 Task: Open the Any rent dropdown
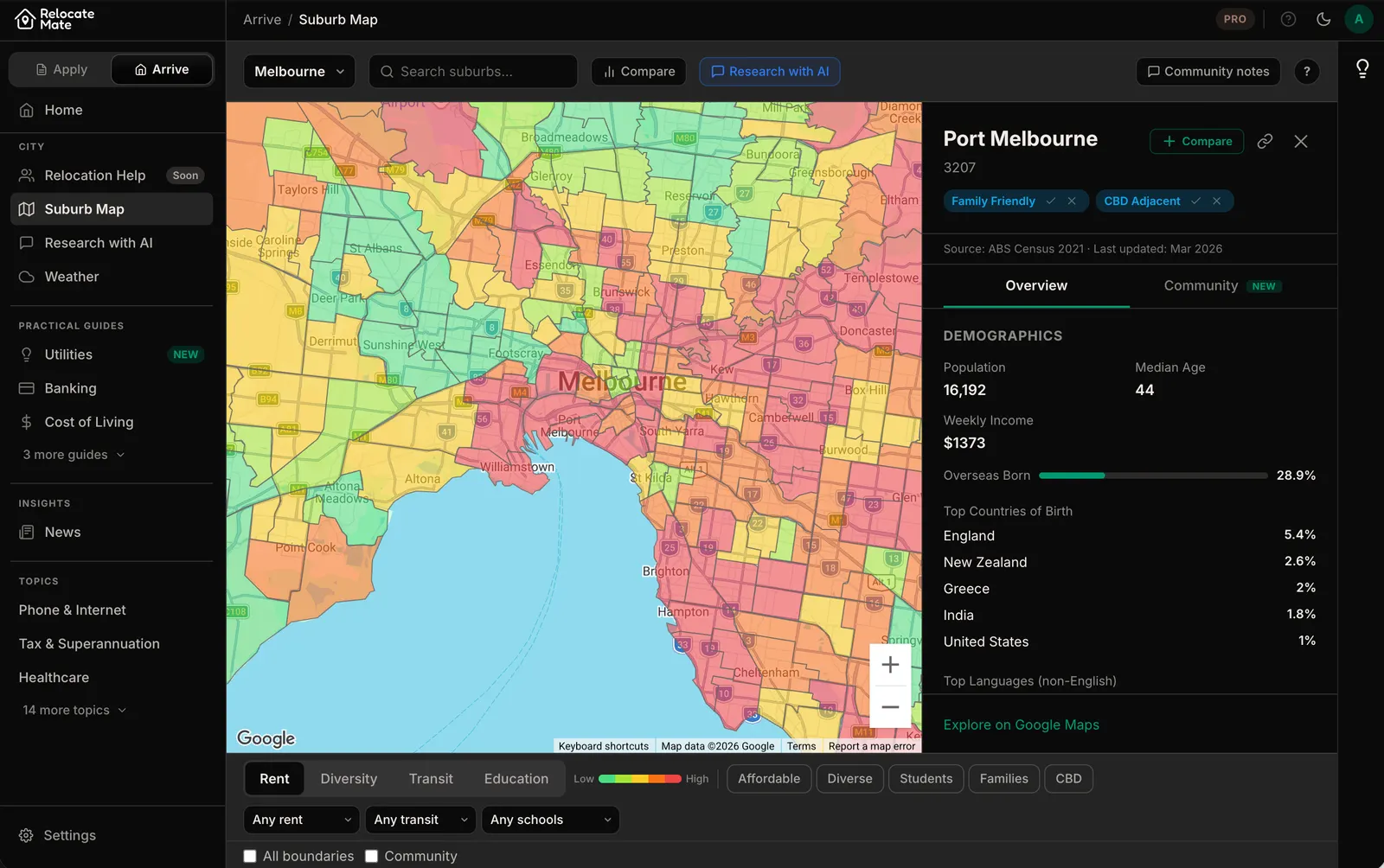click(x=302, y=820)
